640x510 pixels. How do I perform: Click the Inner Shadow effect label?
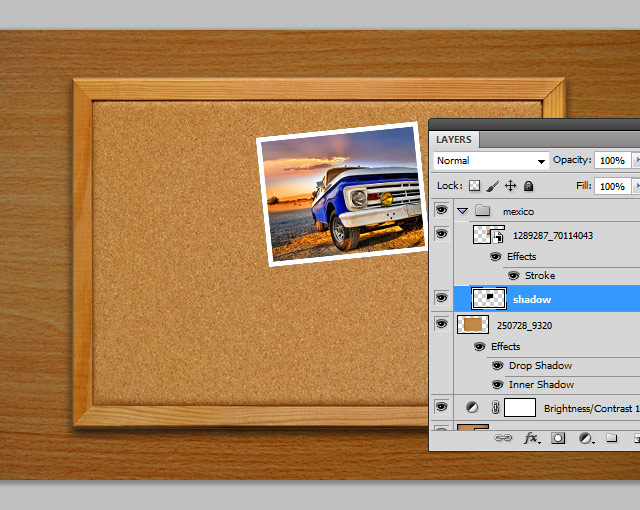pyautogui.click(x=541, y=384)
